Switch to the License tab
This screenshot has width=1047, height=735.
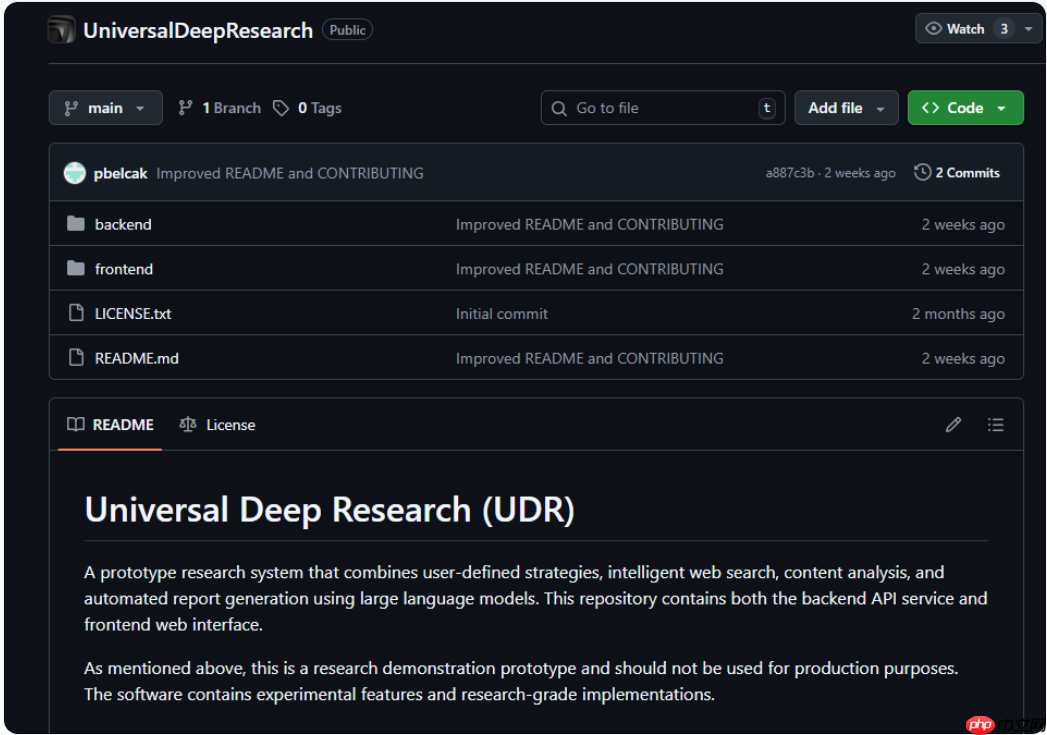click(218, 425)
